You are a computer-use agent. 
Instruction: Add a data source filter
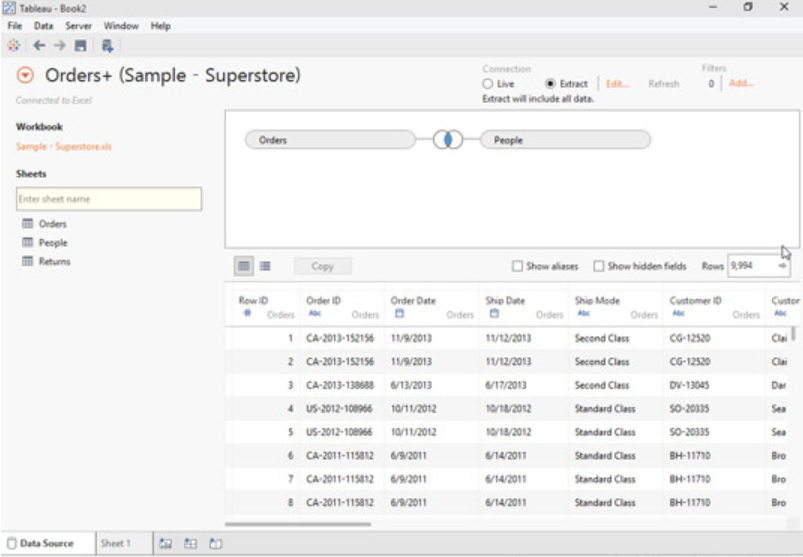click(x=741, y=83)
